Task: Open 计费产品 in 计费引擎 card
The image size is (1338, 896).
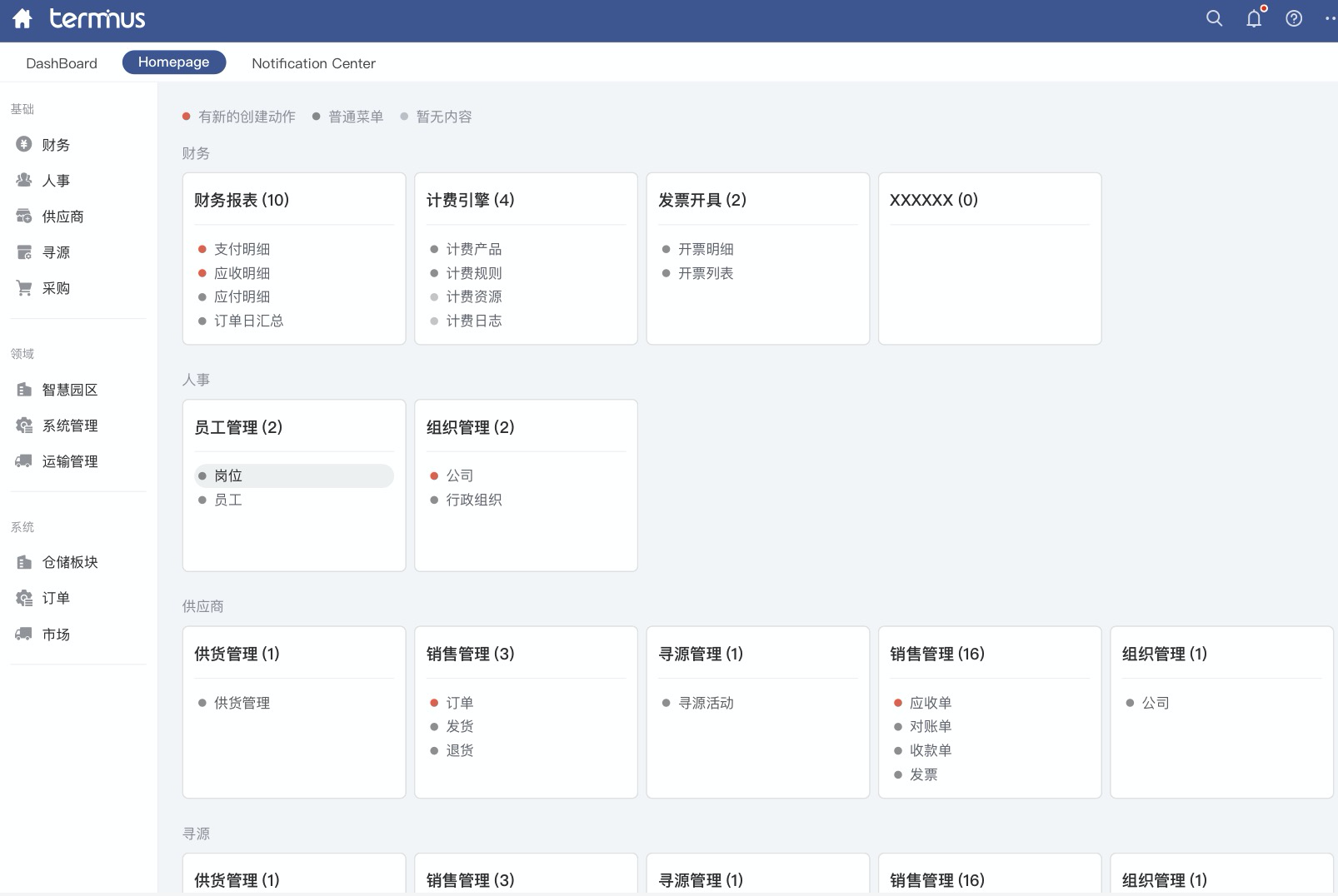Action: (474, 249)
